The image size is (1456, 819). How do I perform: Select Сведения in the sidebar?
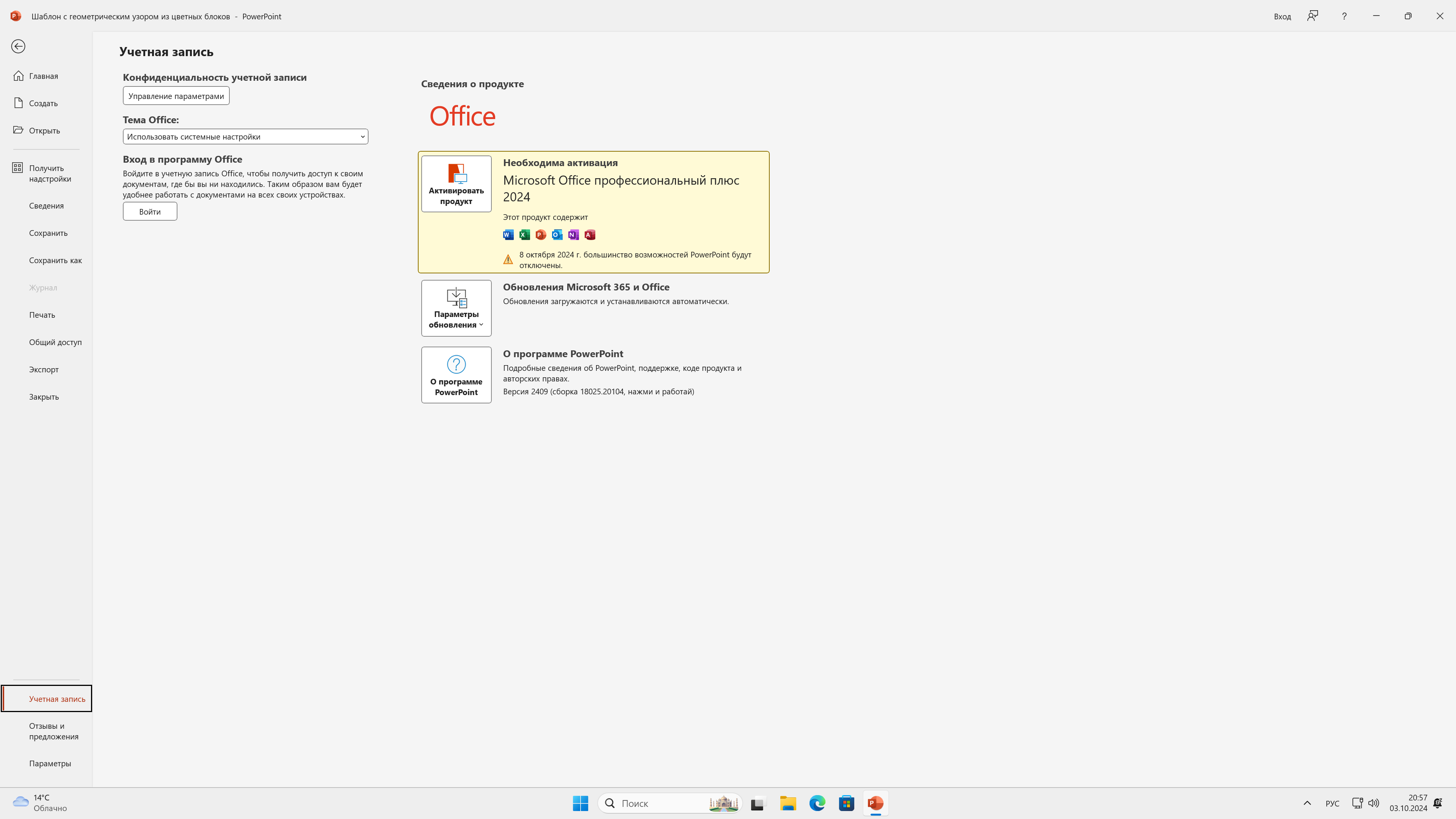[46, 206]
